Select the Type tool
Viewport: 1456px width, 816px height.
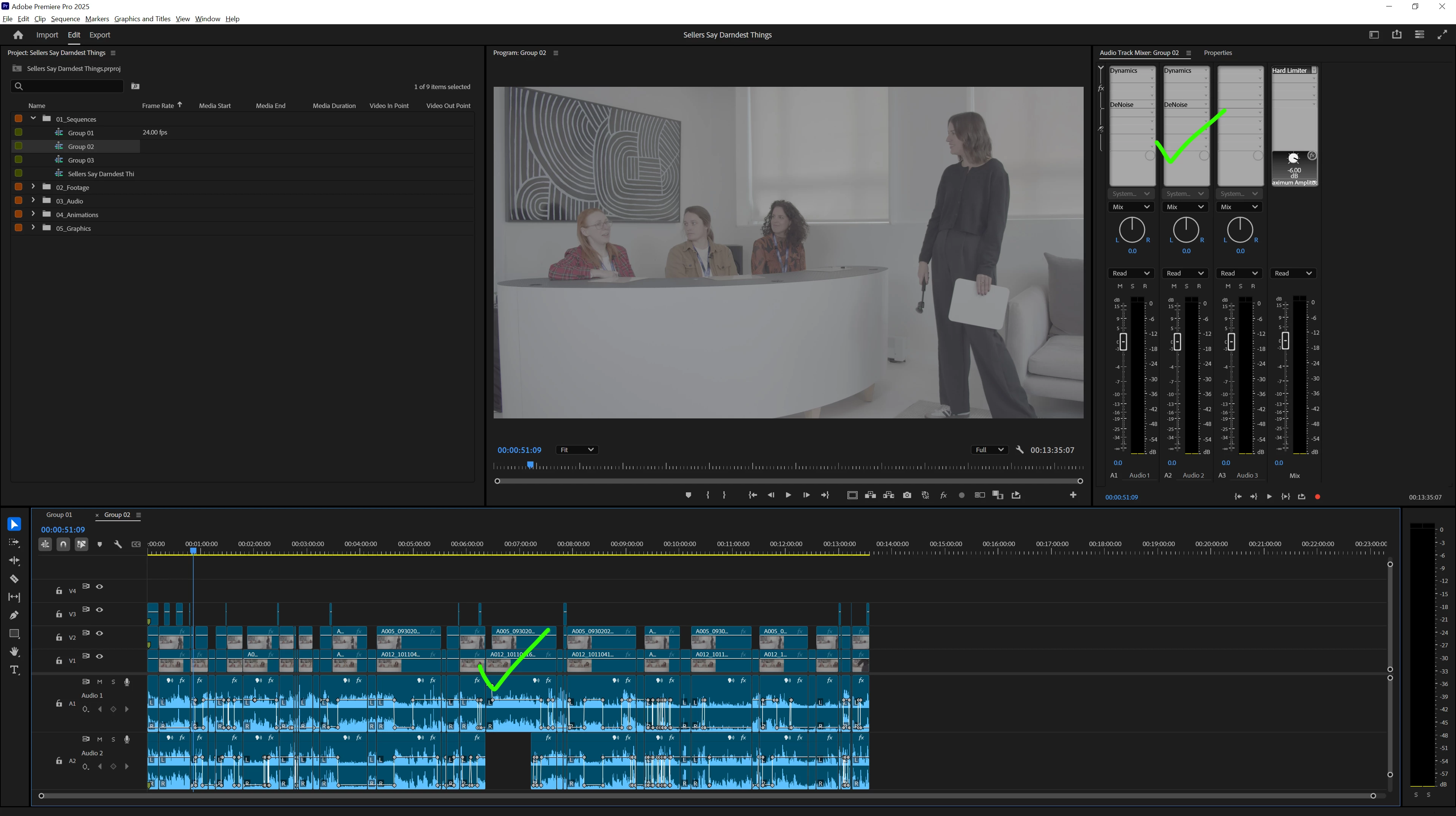(x=14, y=670)
